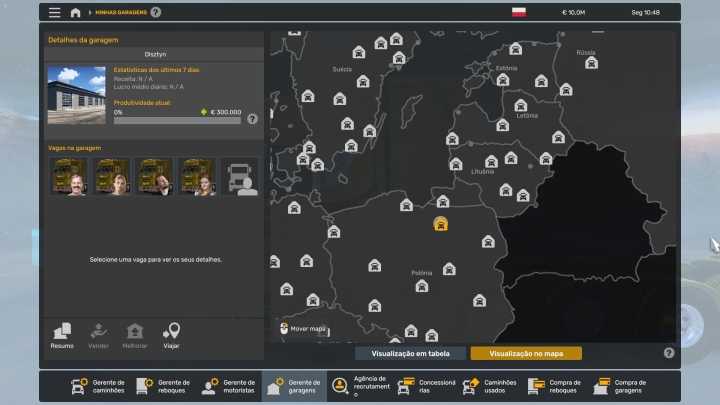This screenshot has width=720, height=405.
Task: Go to the home screen icon
Action: (75, 13)
